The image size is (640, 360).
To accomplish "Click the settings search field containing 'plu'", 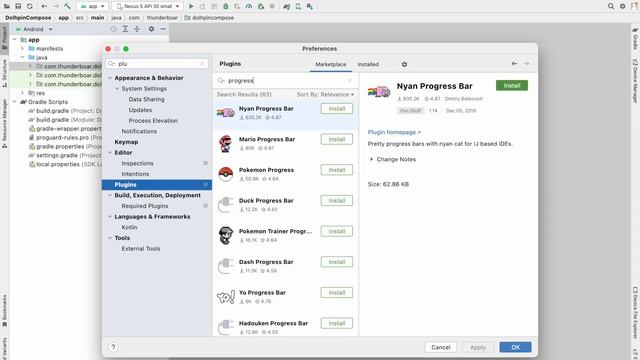I will click(157, 64).
